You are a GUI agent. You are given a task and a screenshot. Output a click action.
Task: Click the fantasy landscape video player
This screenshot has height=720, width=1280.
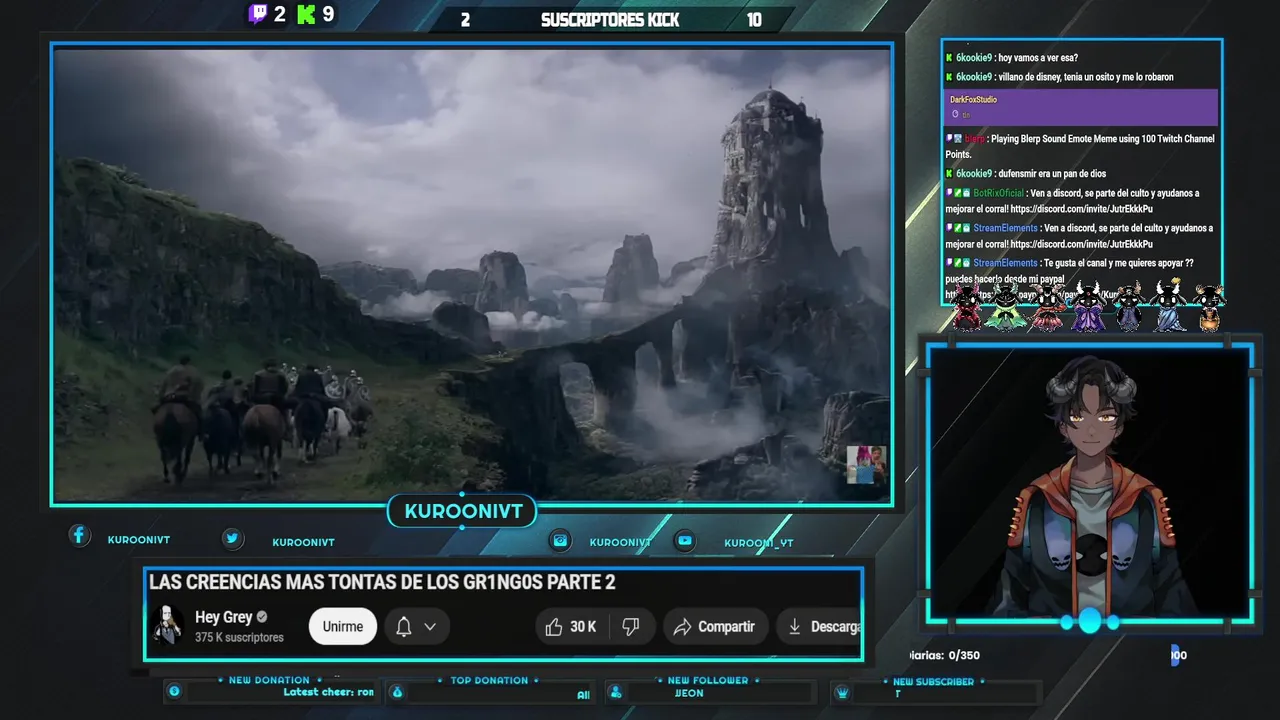click(x=472, y=274)
